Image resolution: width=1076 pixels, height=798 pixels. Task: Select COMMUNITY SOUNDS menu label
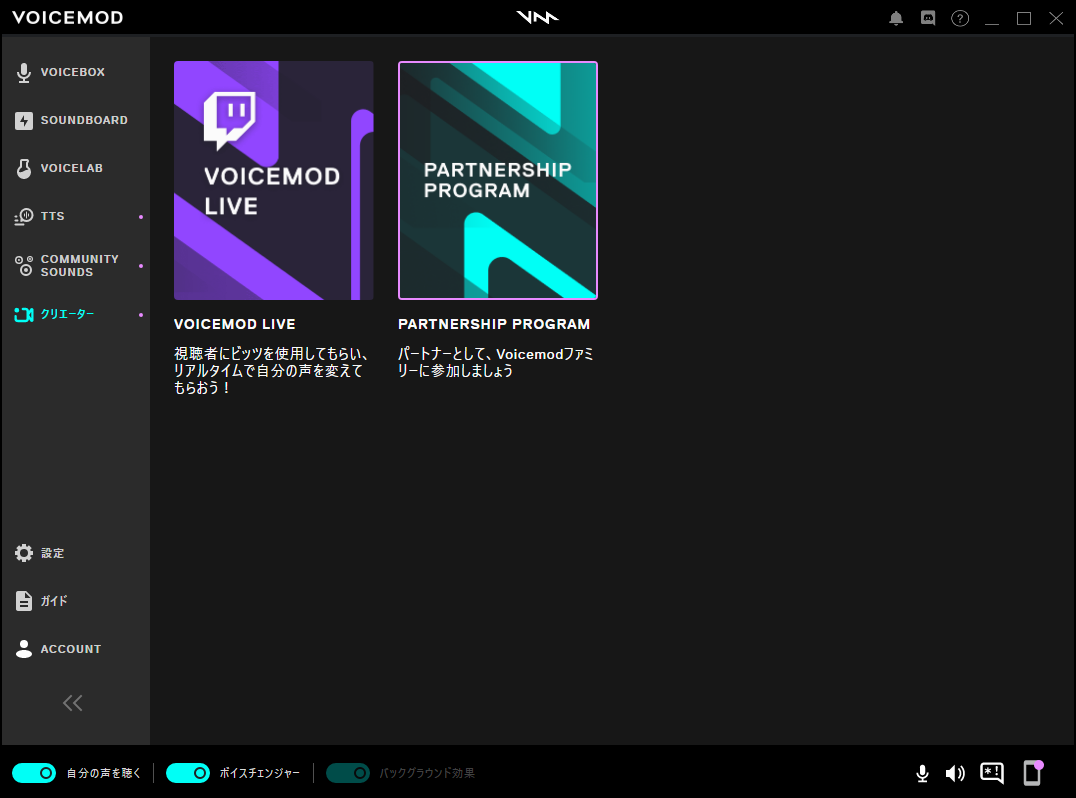pos(80,266)
